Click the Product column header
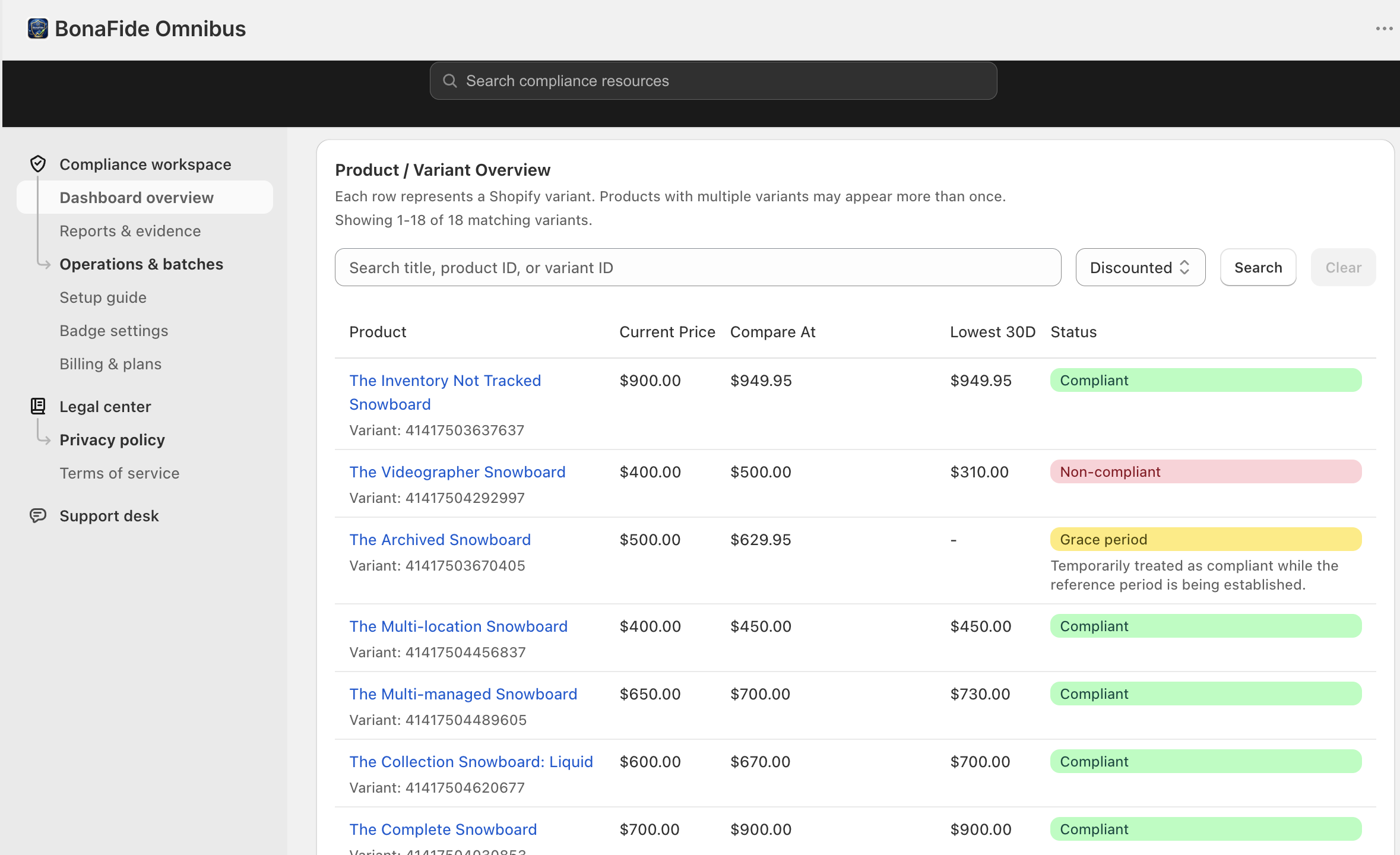 [x=378, y=332]
